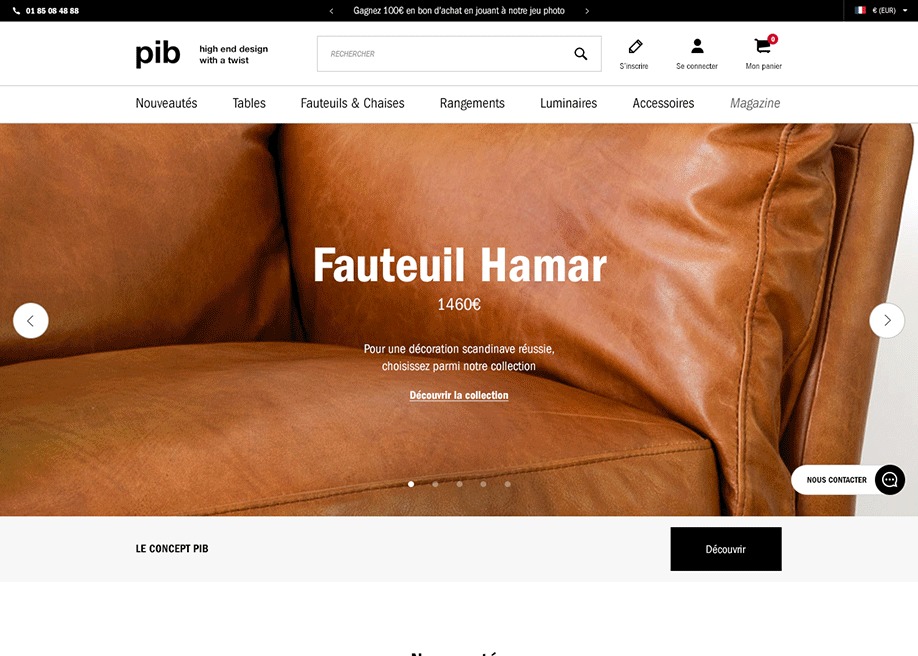Open the Fauteuils & Chaises menu
Screen dimensions: 918x656
click(352, 103)
